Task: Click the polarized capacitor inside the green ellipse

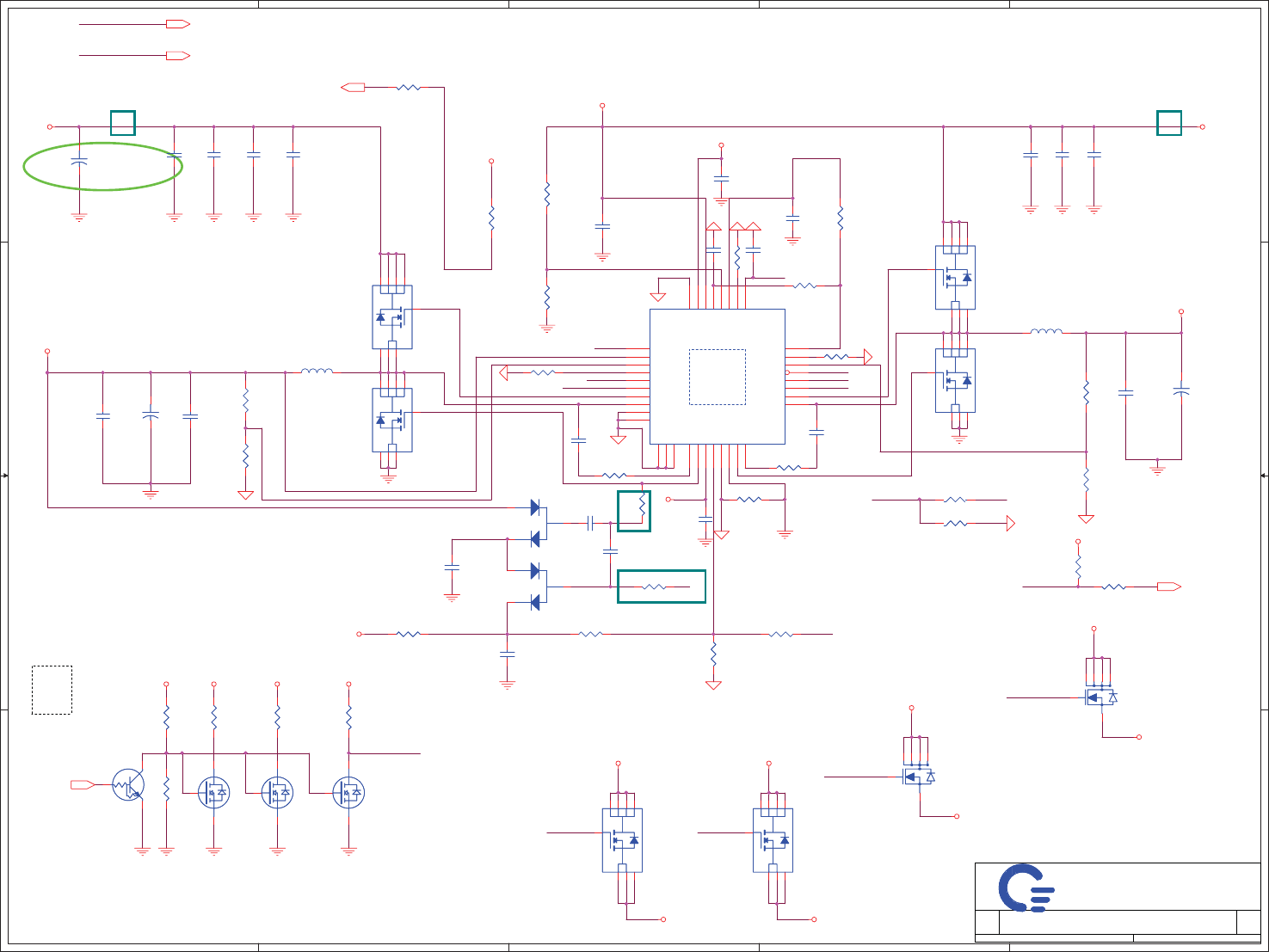Action: click(x=79, y=160)
